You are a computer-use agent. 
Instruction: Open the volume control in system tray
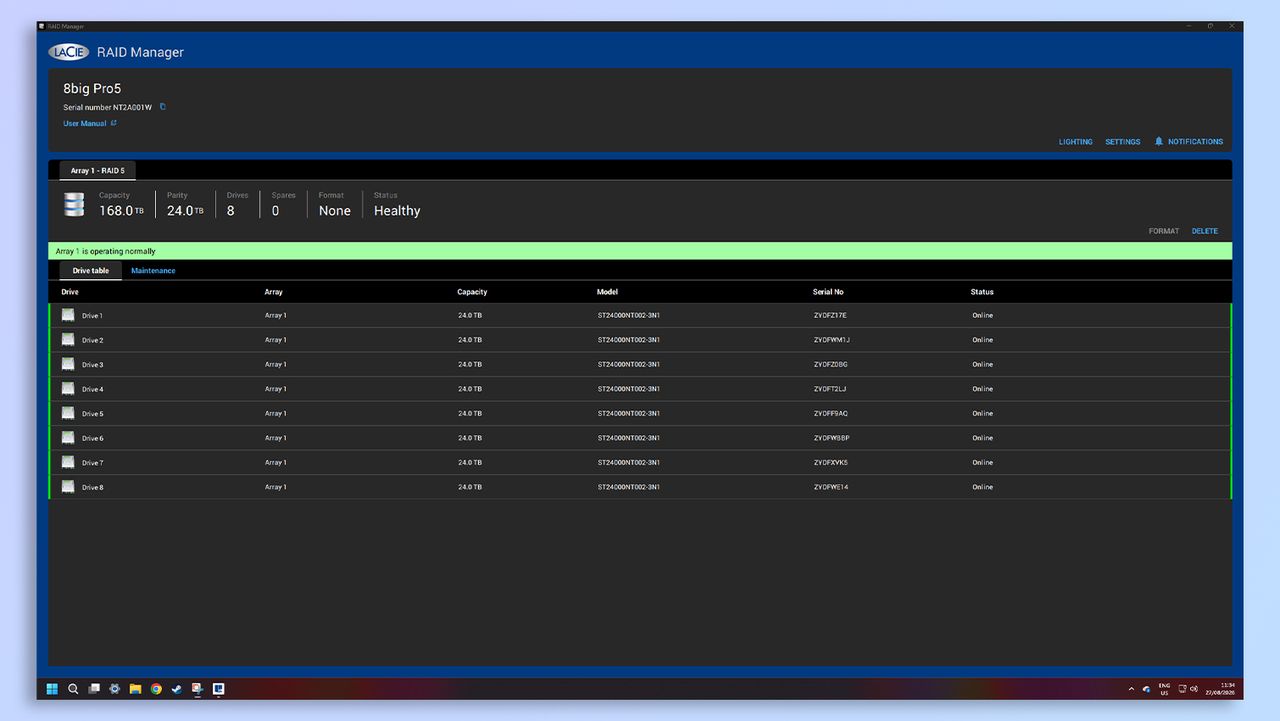coord(1194,689)
